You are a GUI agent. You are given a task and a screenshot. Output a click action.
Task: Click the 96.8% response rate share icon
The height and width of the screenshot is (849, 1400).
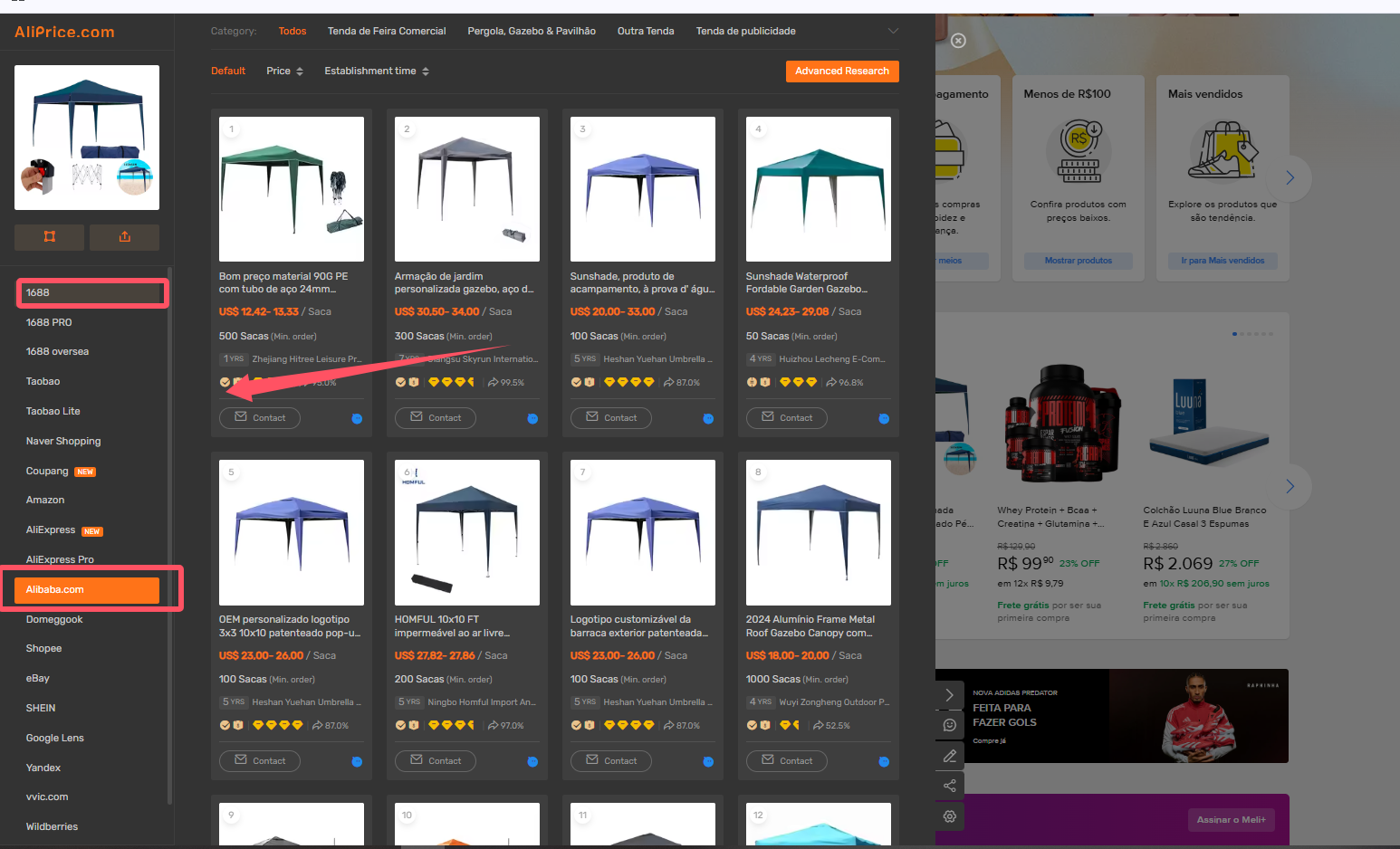[831, 383]
